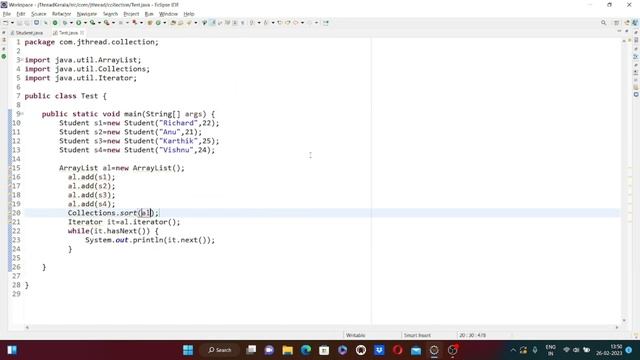Click on the word package on line 1
This screenshot has width=640, height=360.
click(39, 42)
